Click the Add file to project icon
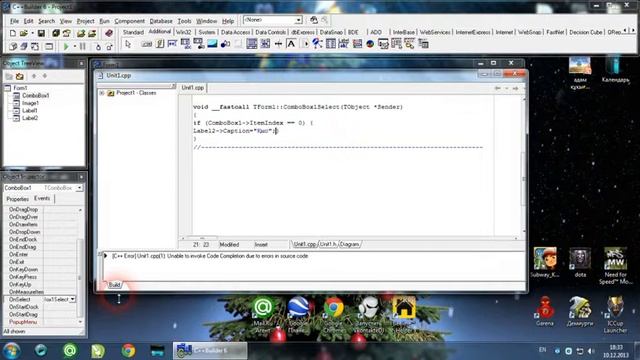 click(x=81, y=33)
